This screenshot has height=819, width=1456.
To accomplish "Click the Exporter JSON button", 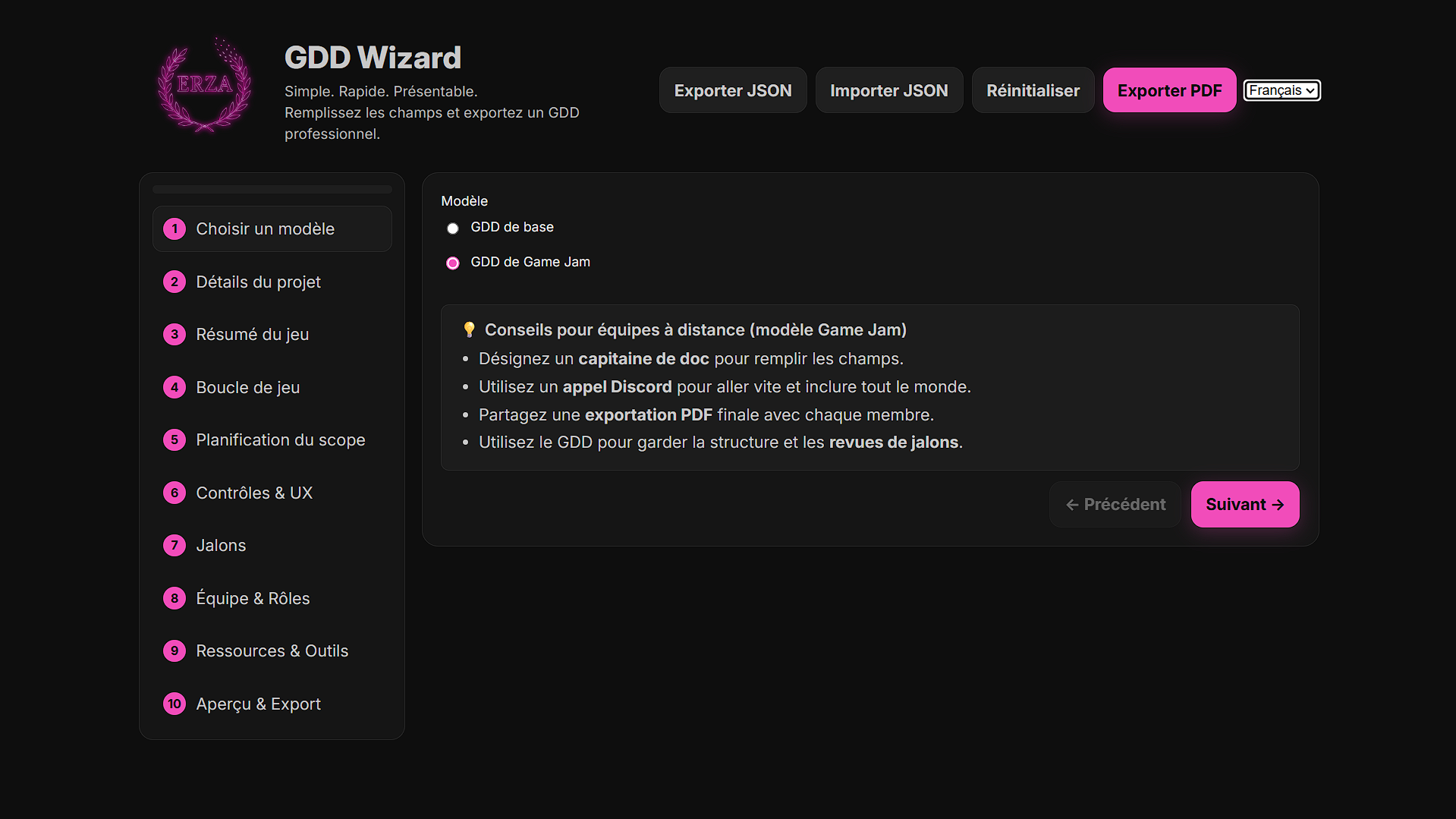I will click(732, 90).
